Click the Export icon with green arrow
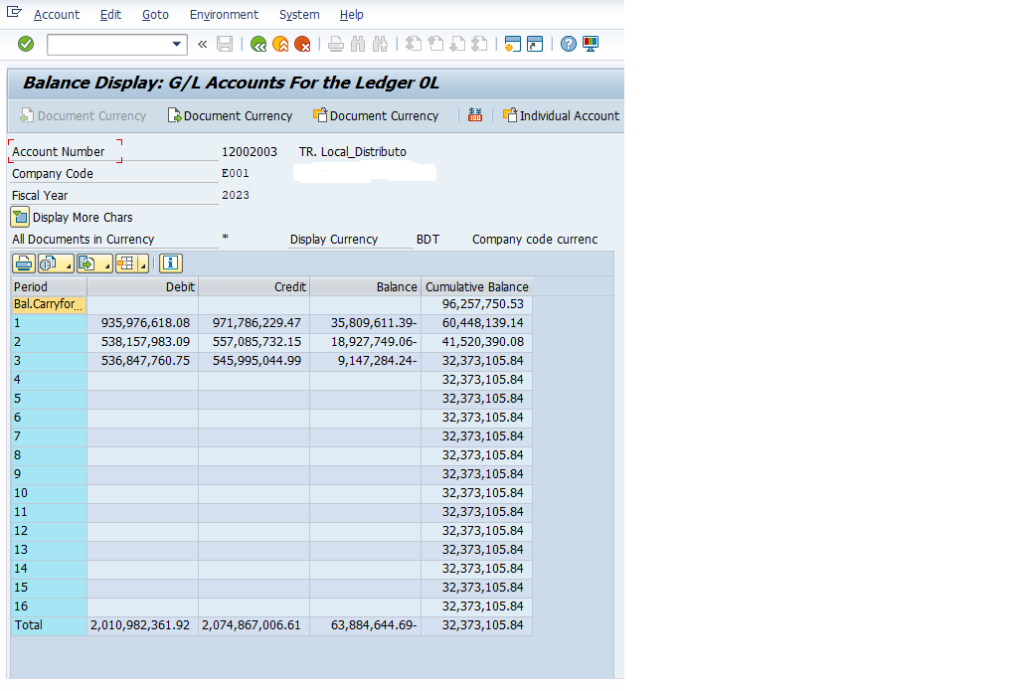The image size is (1024, 691). click(85, 263)
